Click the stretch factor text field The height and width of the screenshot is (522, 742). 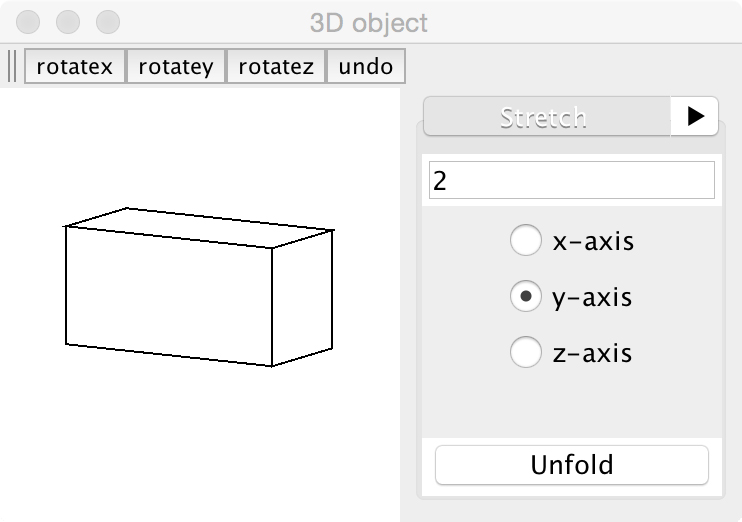[x=571, y=180]
